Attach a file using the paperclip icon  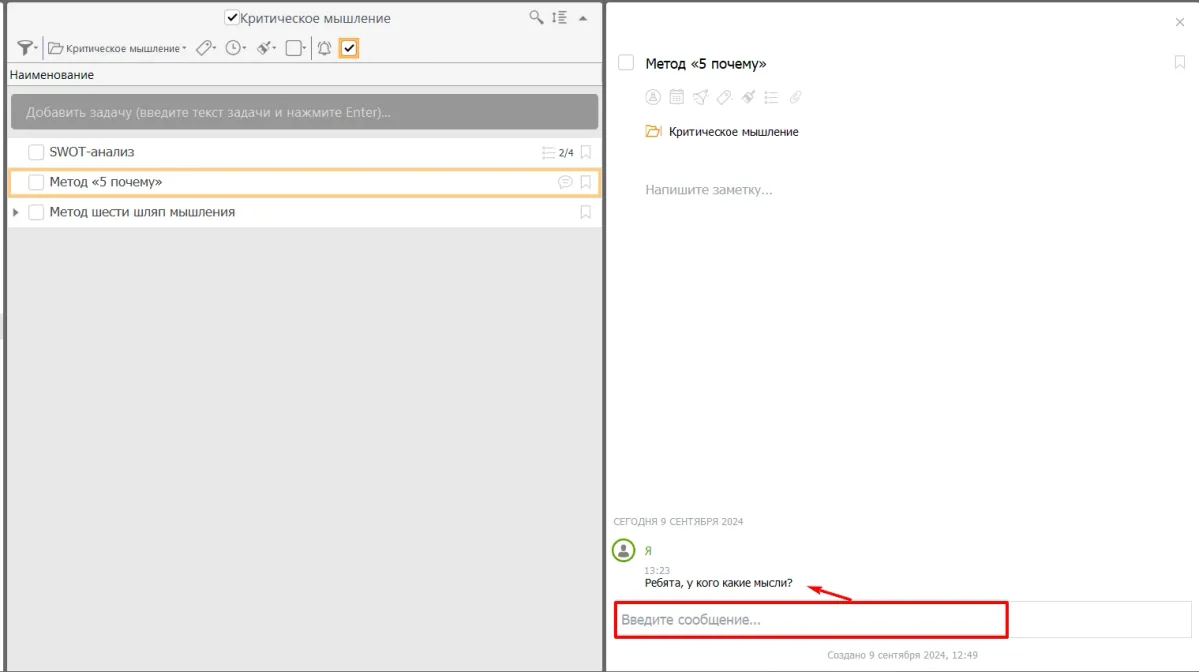point(796,97)
